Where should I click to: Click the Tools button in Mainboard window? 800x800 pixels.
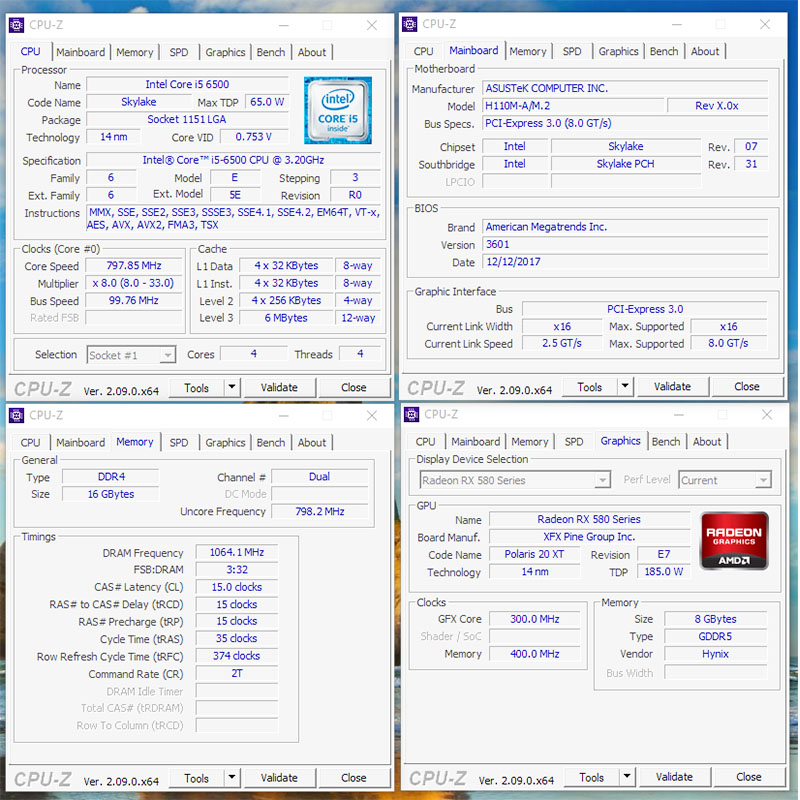click(x=590, y=387)
